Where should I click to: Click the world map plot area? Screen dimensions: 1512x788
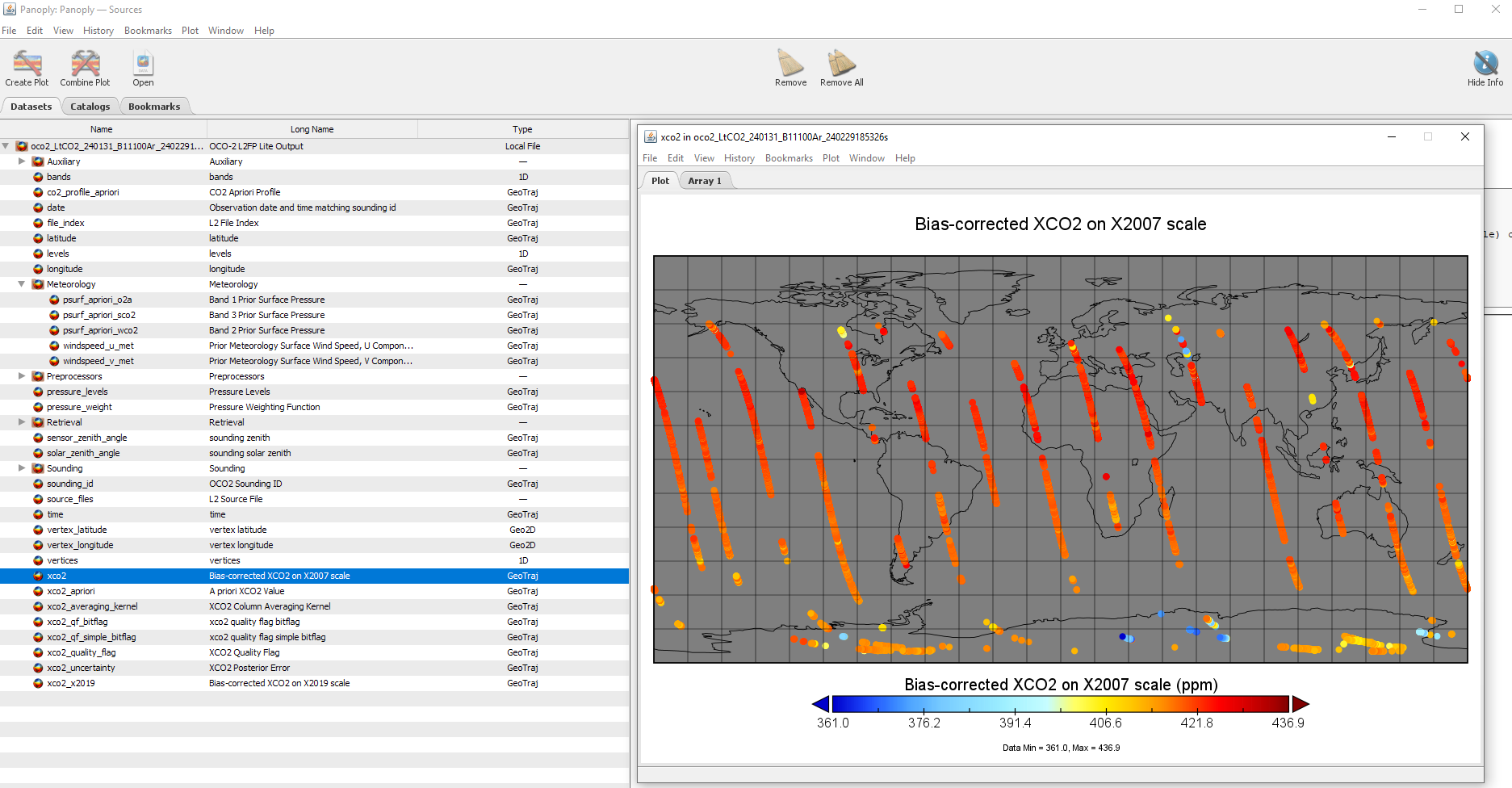pyautogui.click(x=1060, y=459)
